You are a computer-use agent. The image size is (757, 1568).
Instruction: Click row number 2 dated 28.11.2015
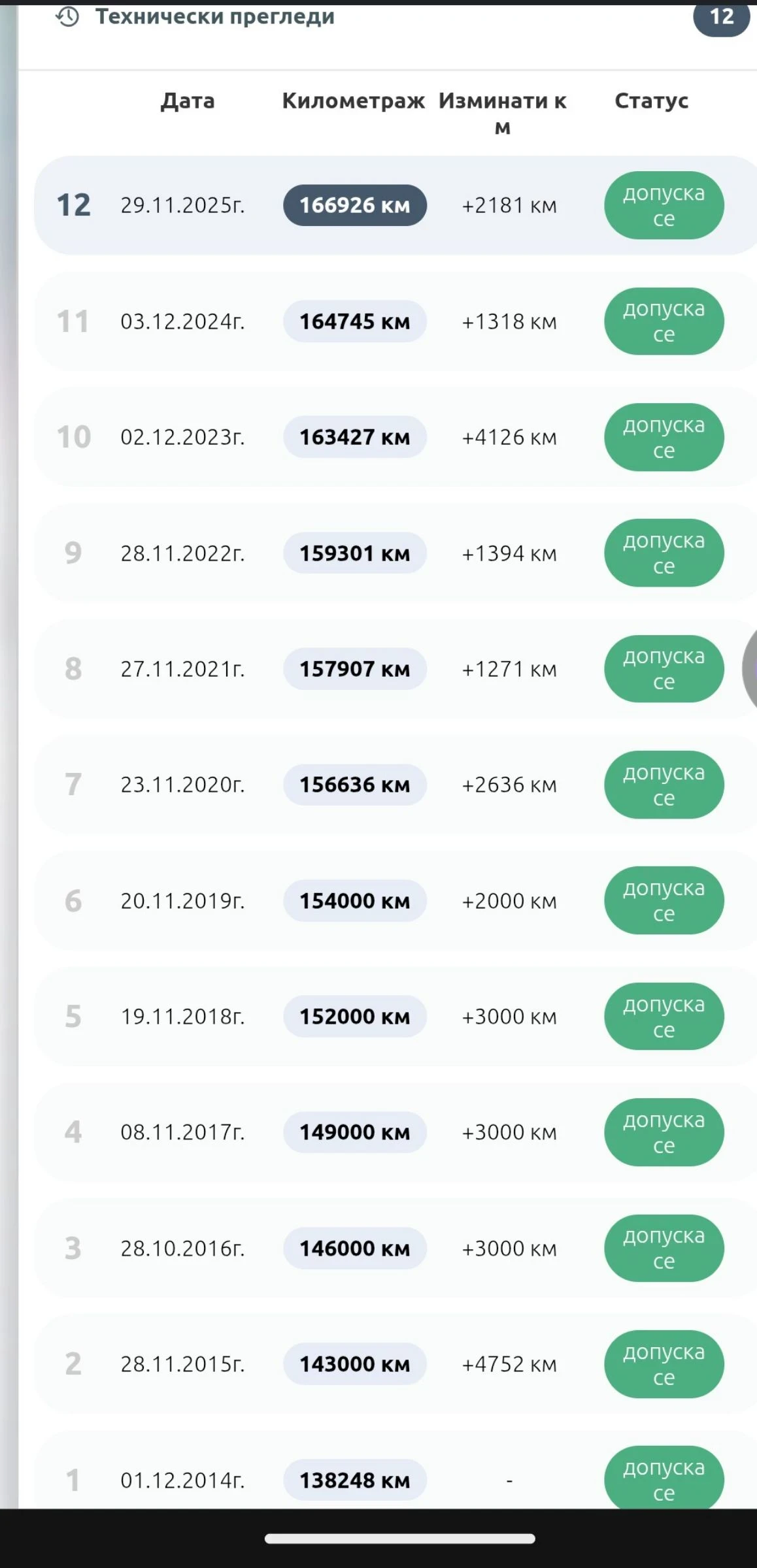pos(73,1364)
